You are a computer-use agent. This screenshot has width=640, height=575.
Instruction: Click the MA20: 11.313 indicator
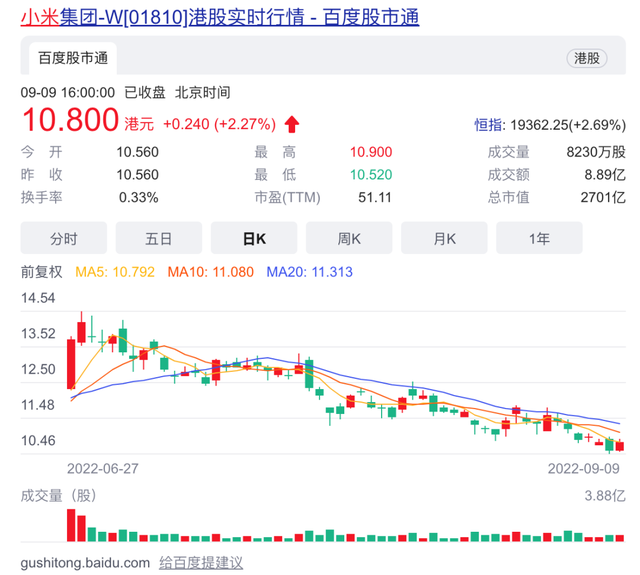(309, 272)
